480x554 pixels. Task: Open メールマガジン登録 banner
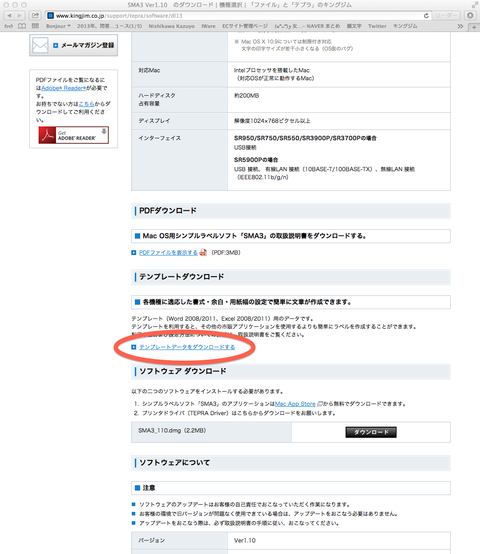pyautogui.click(x=73, y=45)
